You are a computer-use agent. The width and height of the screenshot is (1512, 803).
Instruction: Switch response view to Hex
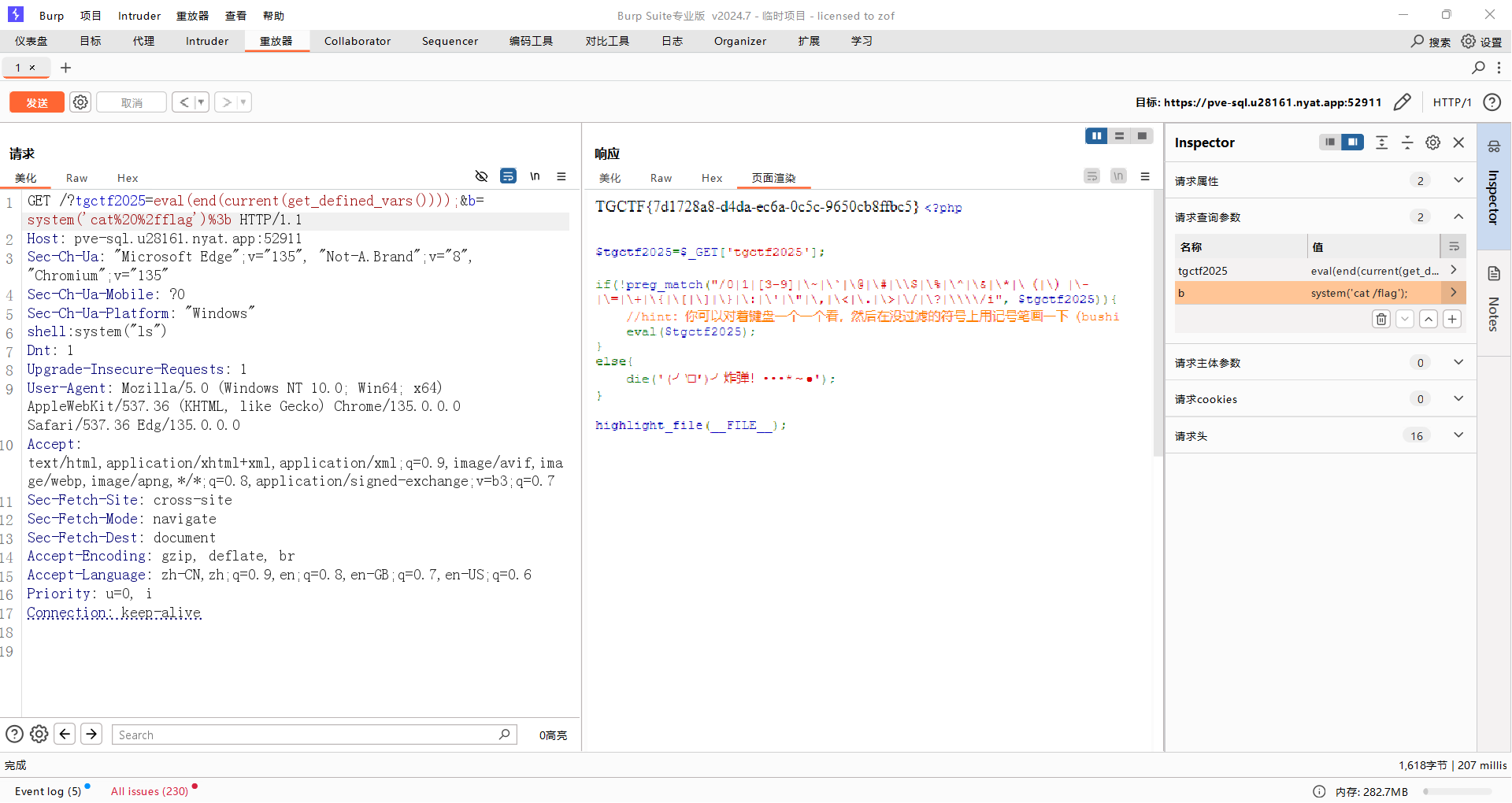(x=712, y=178)
